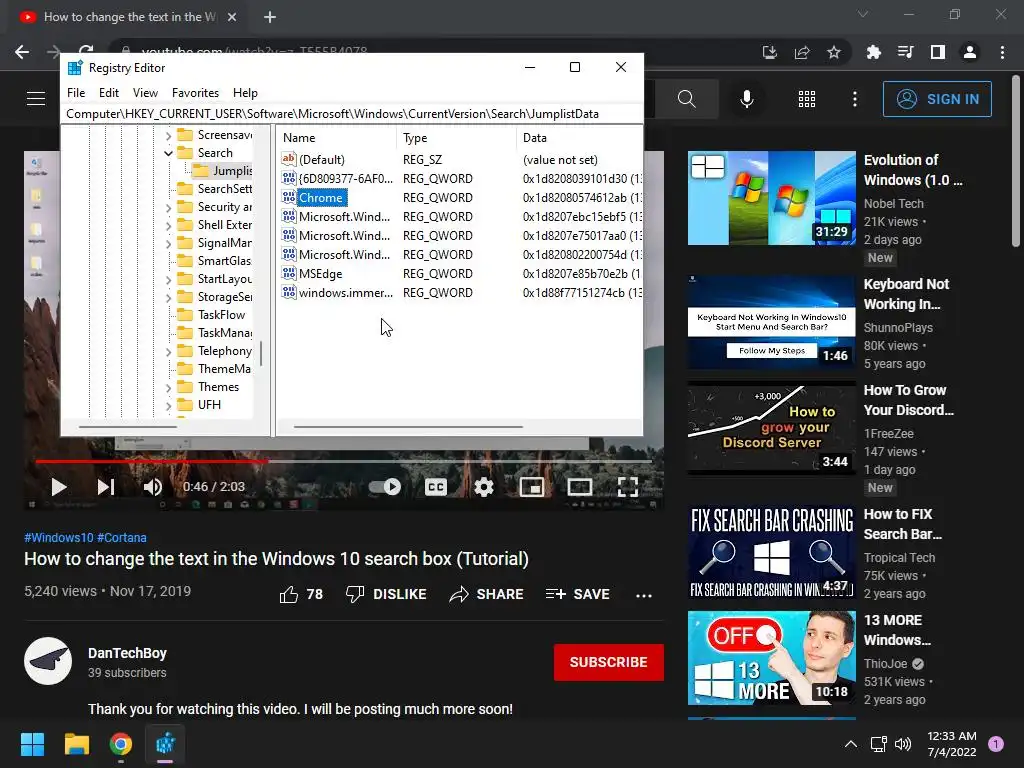Image resolution: width=1024 pixels, height=768 pixels.
Task: Open DanTechBoy channel avatar
Action: 48,661
